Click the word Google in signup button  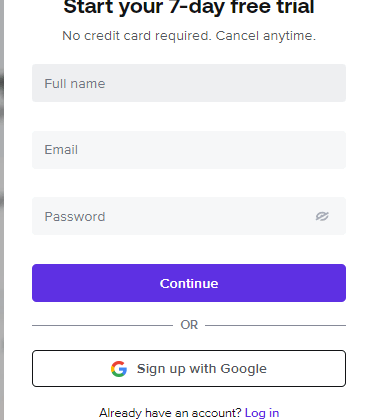(x=244, y=369)
